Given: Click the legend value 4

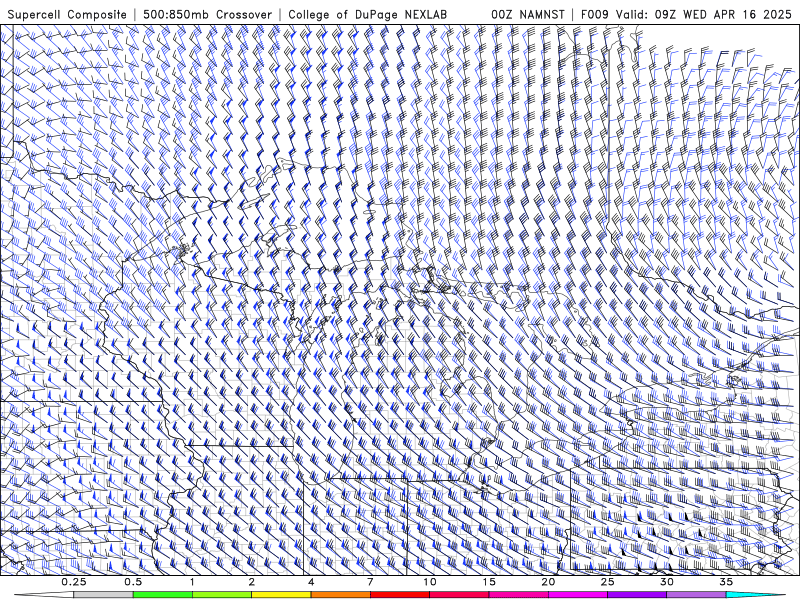Looking at the screenshot, I should pos(311,582).
